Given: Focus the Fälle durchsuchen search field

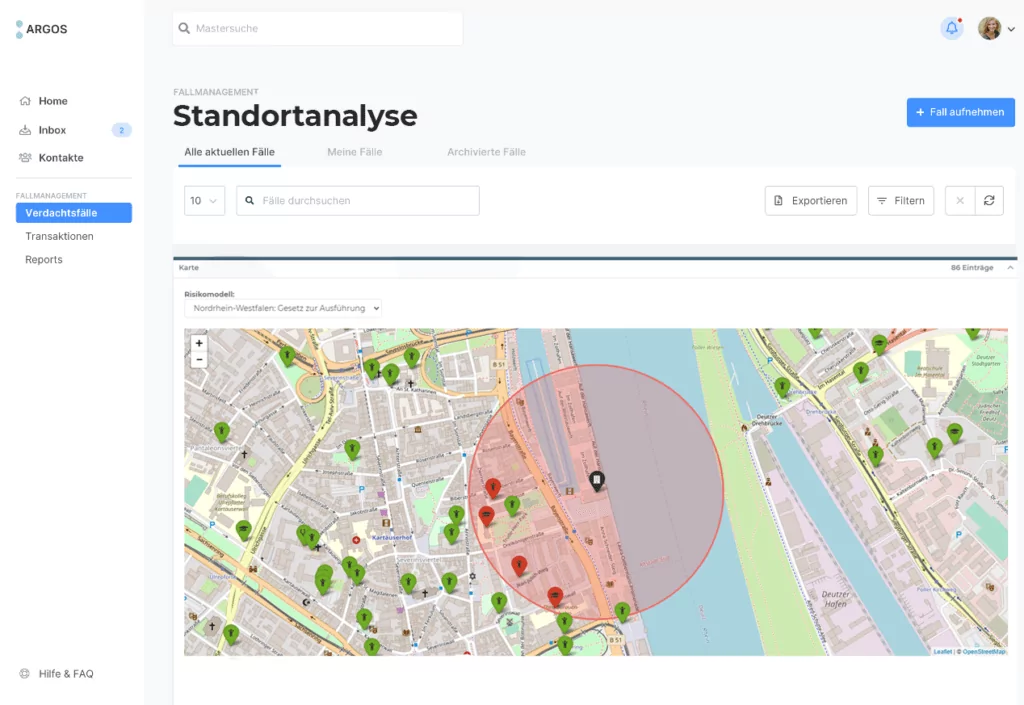Looking at the screenshot, I should coord(358,201).
